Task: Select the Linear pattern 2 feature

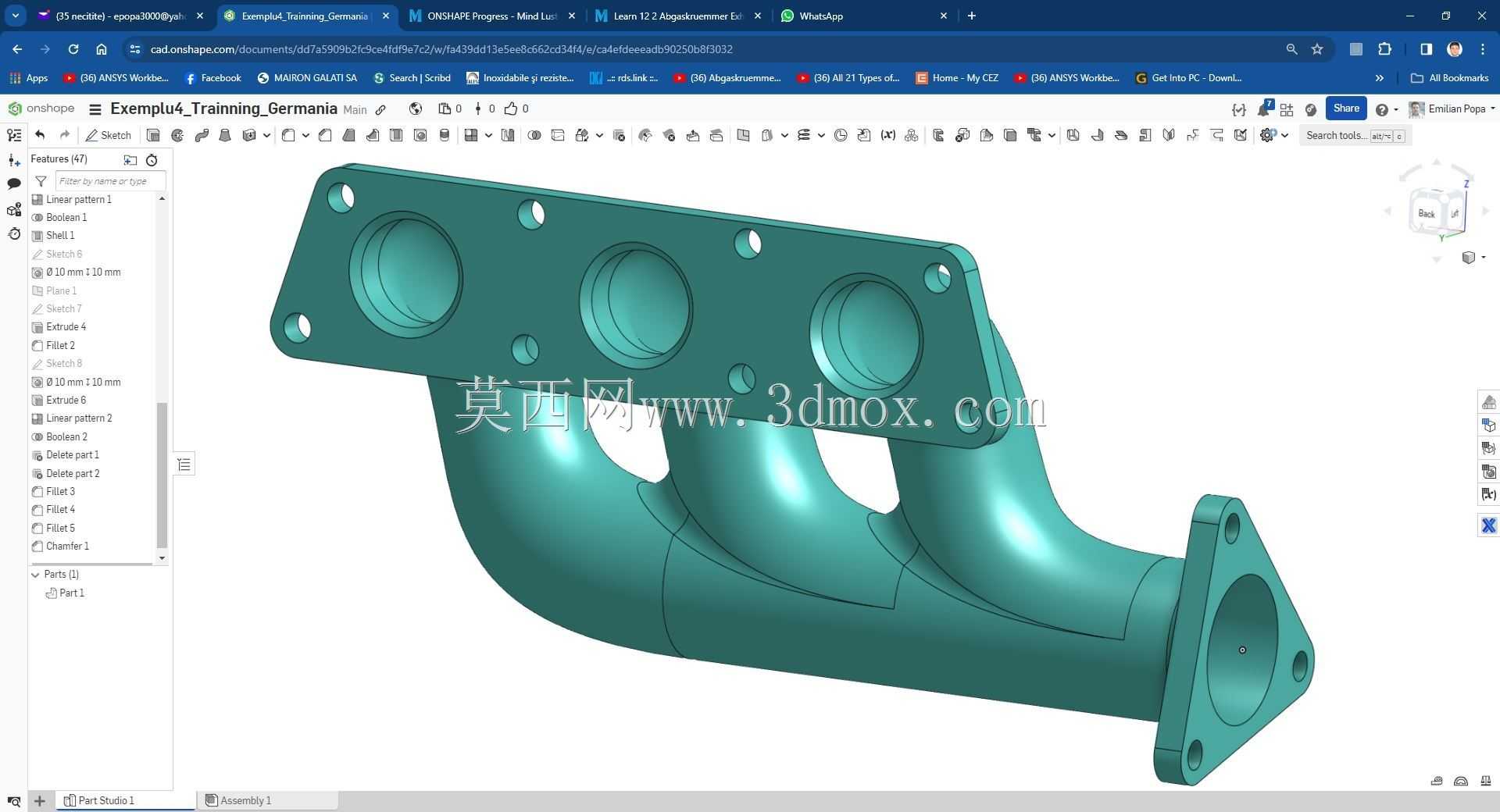Action: (x=79, y=418)
